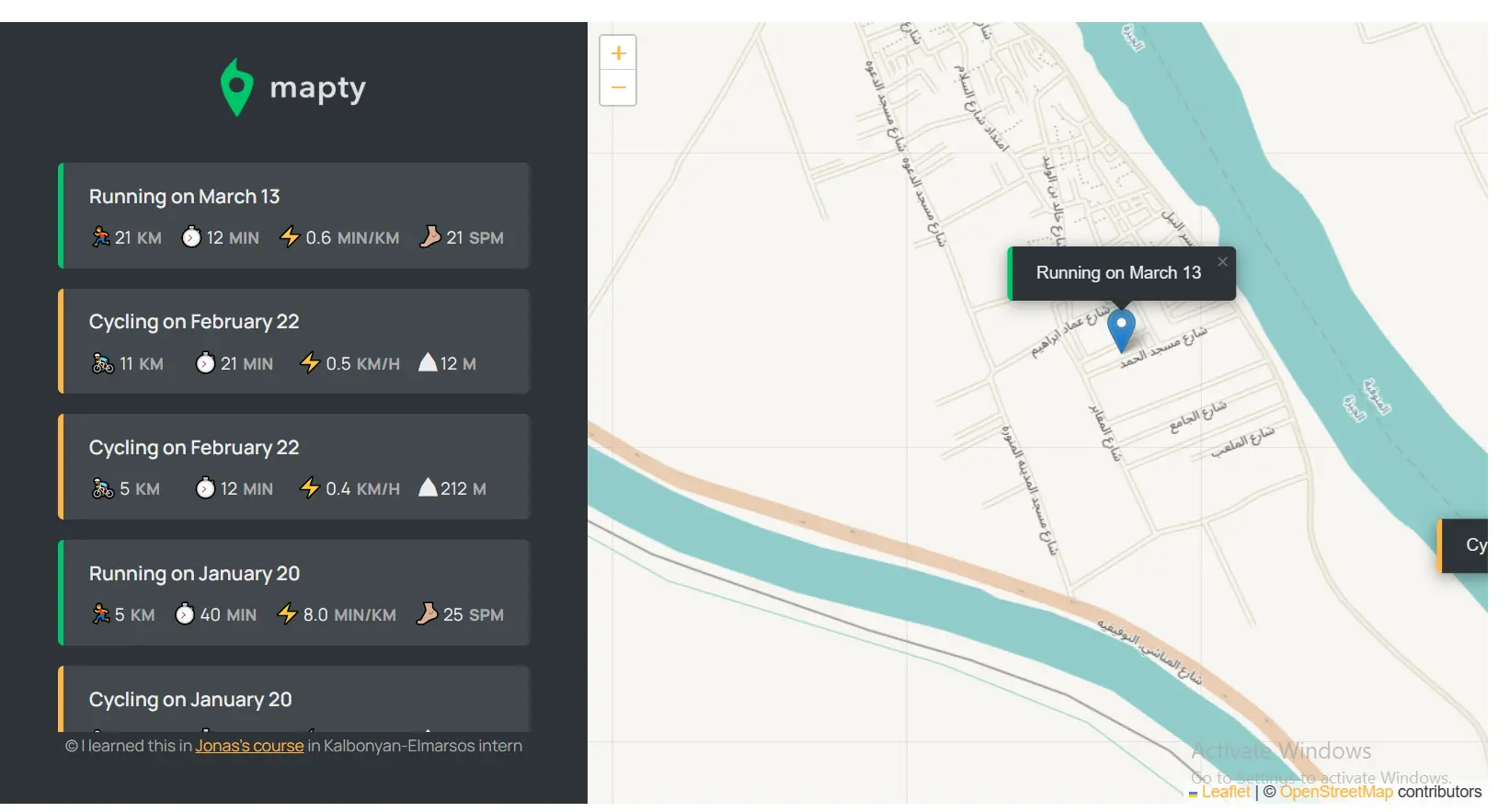The width and height of the screenshot is (1510, 812).
Task: Click the cyclist icon beside 11 KM
Action: click(x=103, y=363)
